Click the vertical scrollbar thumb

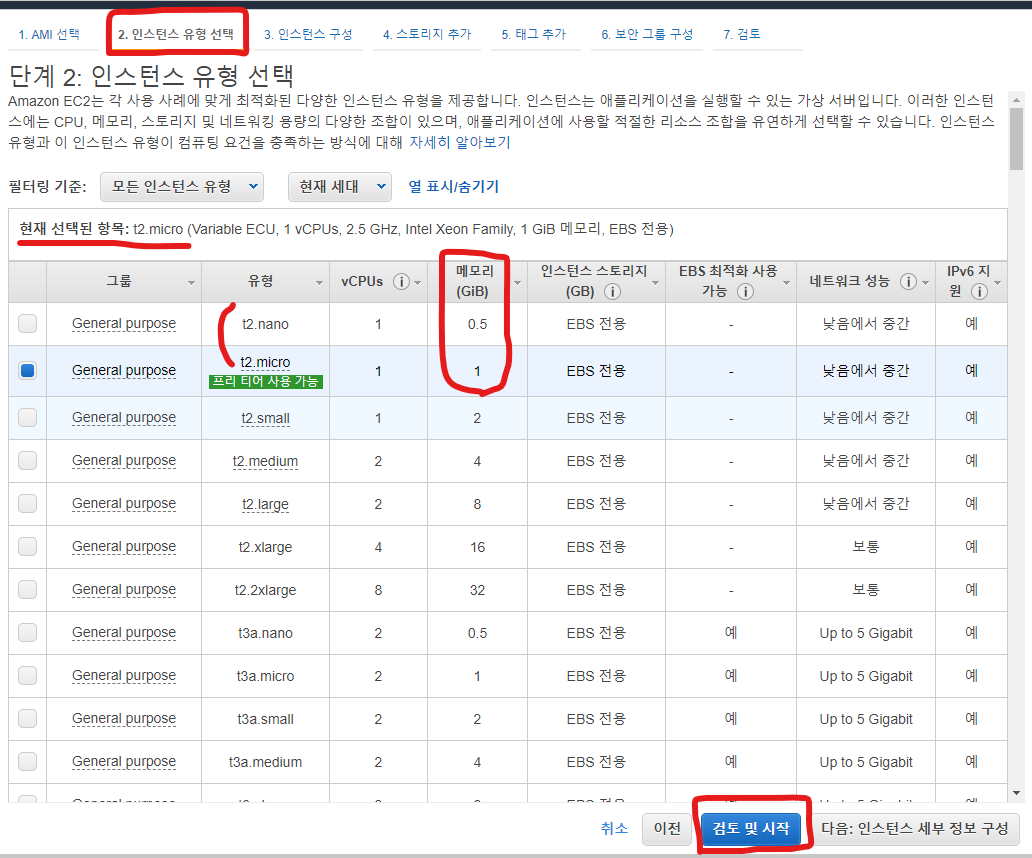click(x=1016, y=138)
